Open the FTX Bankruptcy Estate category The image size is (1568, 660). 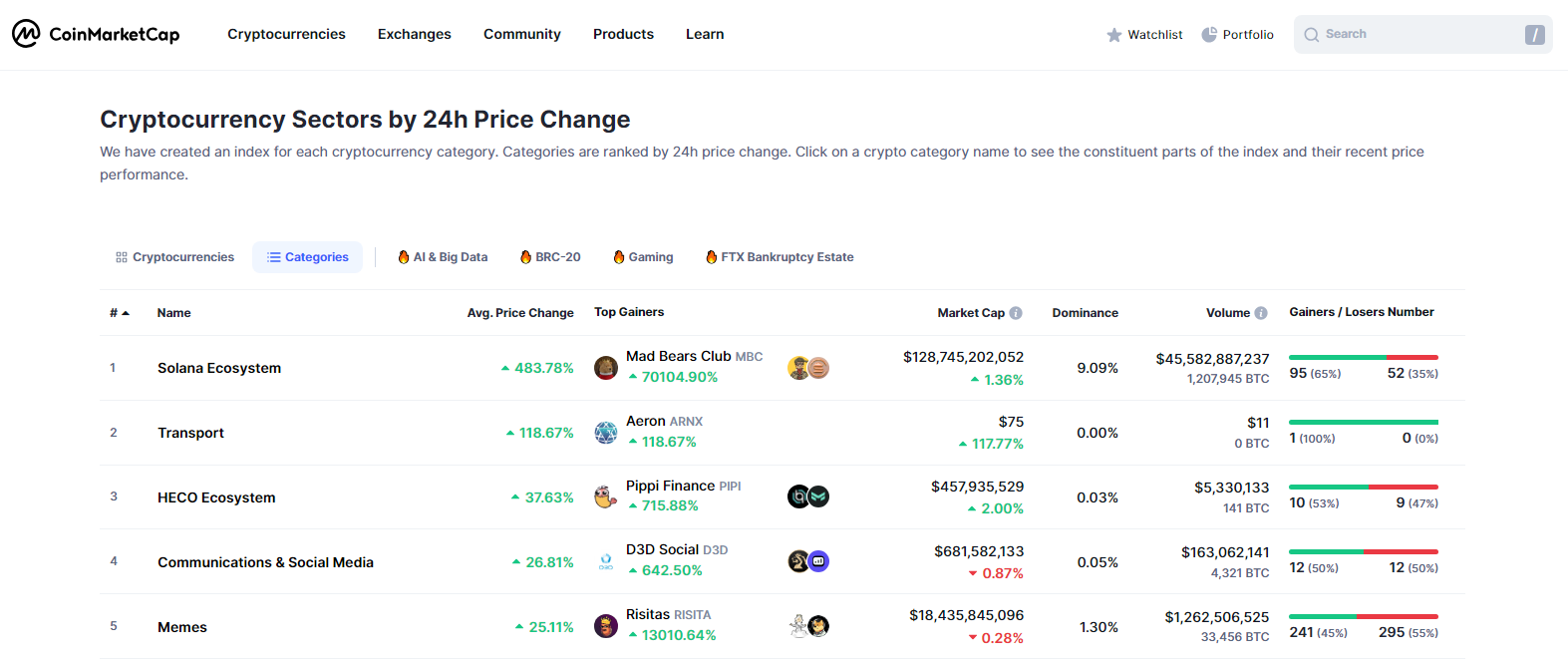coord(780,257)
